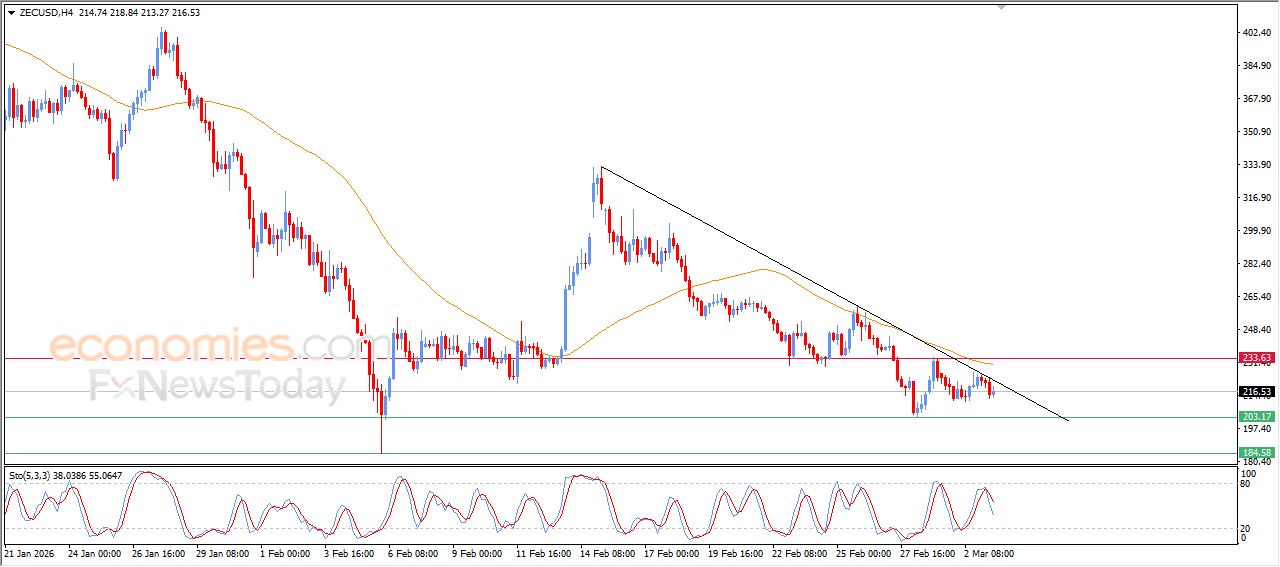The height and width of the screenshot is (567, 1280).
Task: Click the 265.40 price scale label
Action: [1255, 297]
